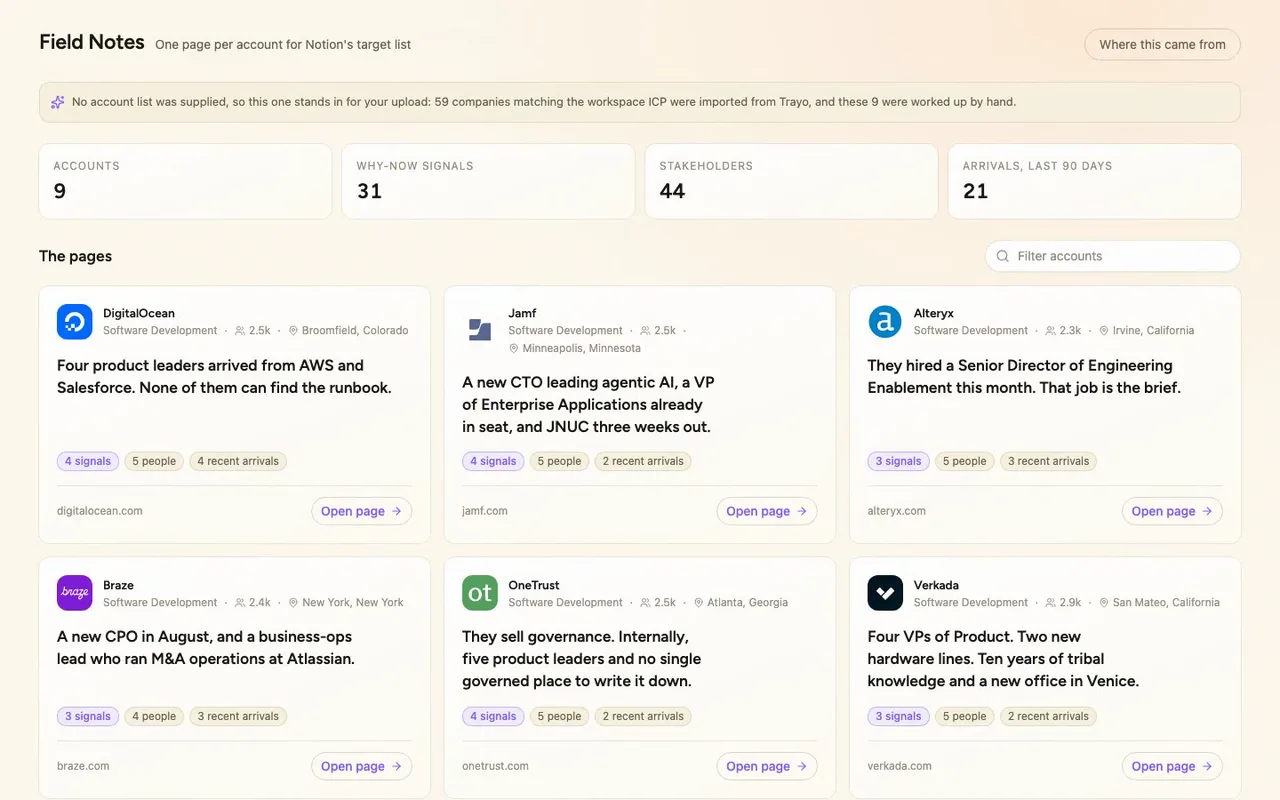This screenshot has width=1280, height=800.
Task: Click the Why-Now Signals stat card
Action: [x=488, y=181]
